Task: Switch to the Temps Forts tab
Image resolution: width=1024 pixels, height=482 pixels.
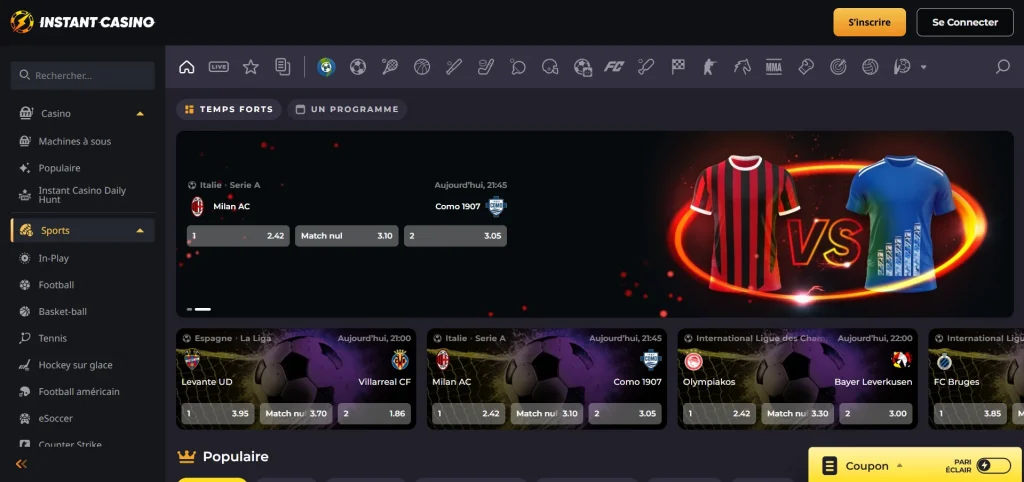Action: pos(228,109)
